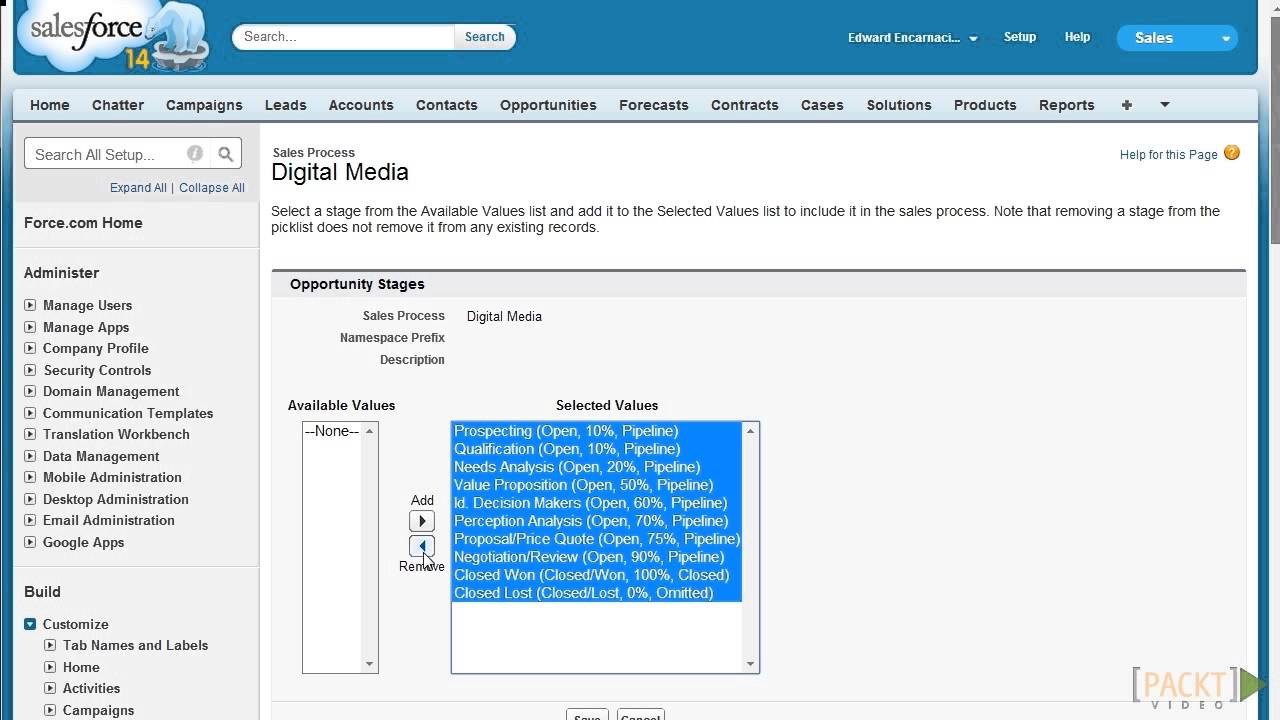Open the Sales app dropdown menu

tap(1177, 38)
